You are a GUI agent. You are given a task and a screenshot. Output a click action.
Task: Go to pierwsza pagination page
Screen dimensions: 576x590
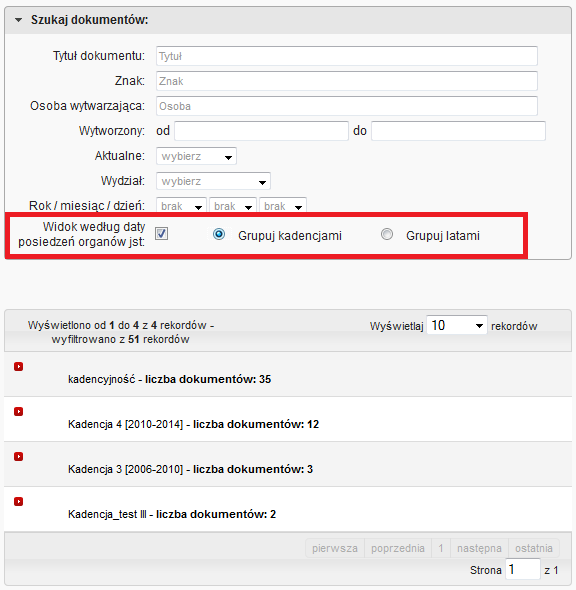(334, 548)
